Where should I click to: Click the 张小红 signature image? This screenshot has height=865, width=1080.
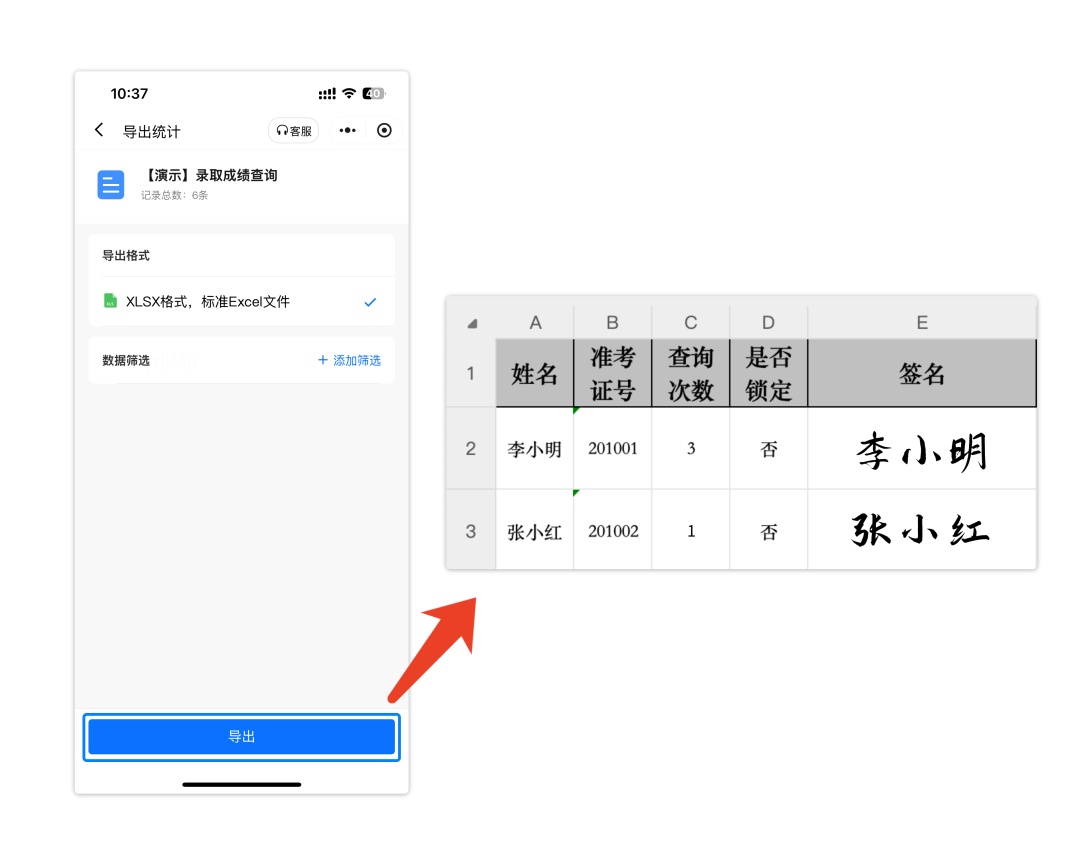[921, 530]
